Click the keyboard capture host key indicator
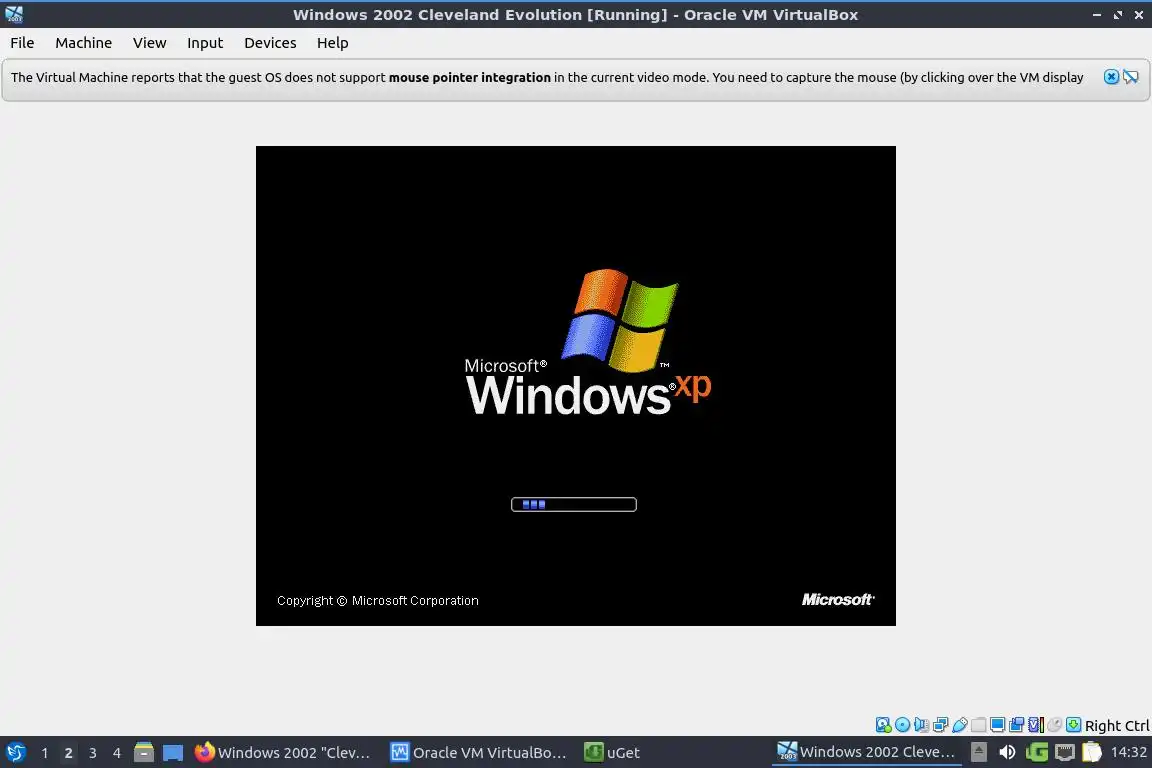Screen dimensions: 1152x768 (x=1073, y=725)
